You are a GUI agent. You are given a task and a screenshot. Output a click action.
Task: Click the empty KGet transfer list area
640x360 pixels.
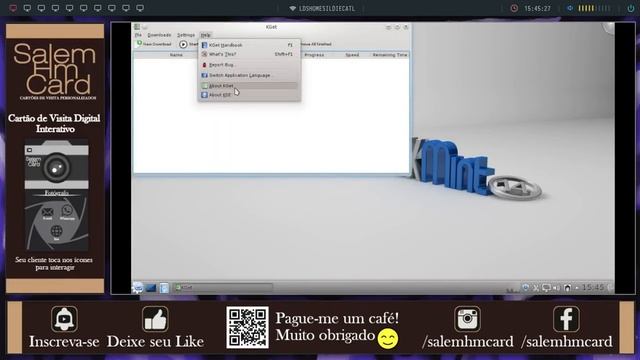pos(271,116)
